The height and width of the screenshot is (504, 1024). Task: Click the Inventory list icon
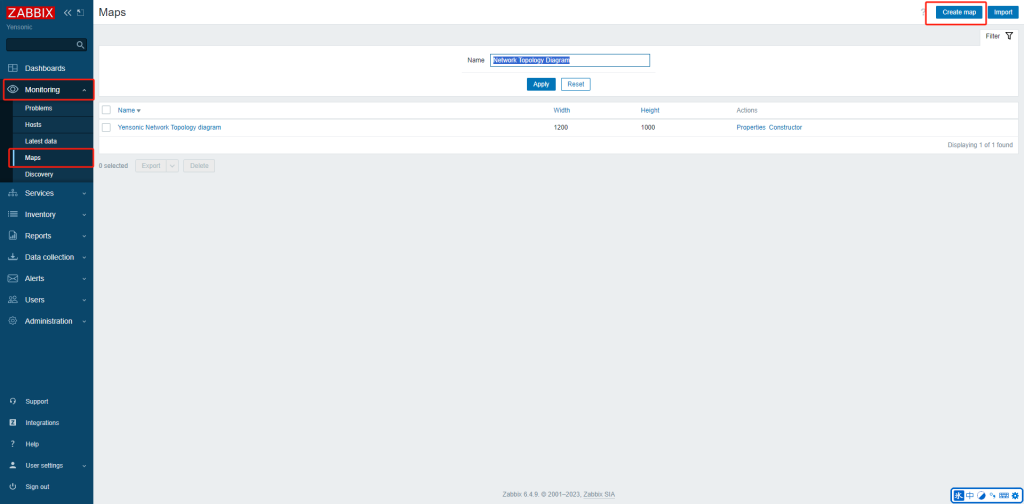tap(12, 214)
